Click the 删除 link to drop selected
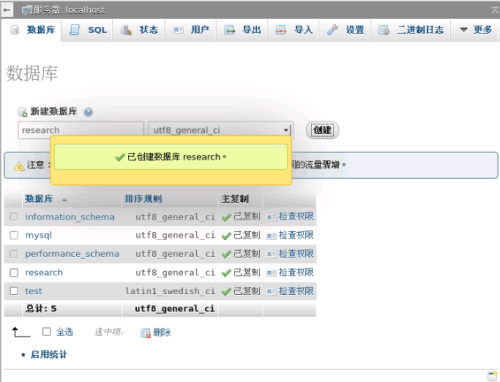Screen dimensions: 500x382 pos(162,332)
